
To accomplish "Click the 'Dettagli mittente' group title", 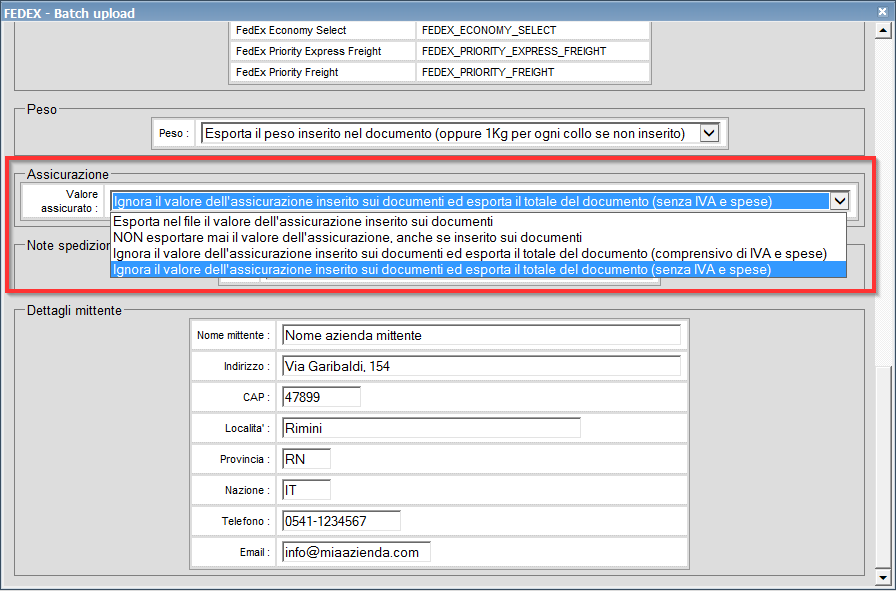I will pos(74,311).
